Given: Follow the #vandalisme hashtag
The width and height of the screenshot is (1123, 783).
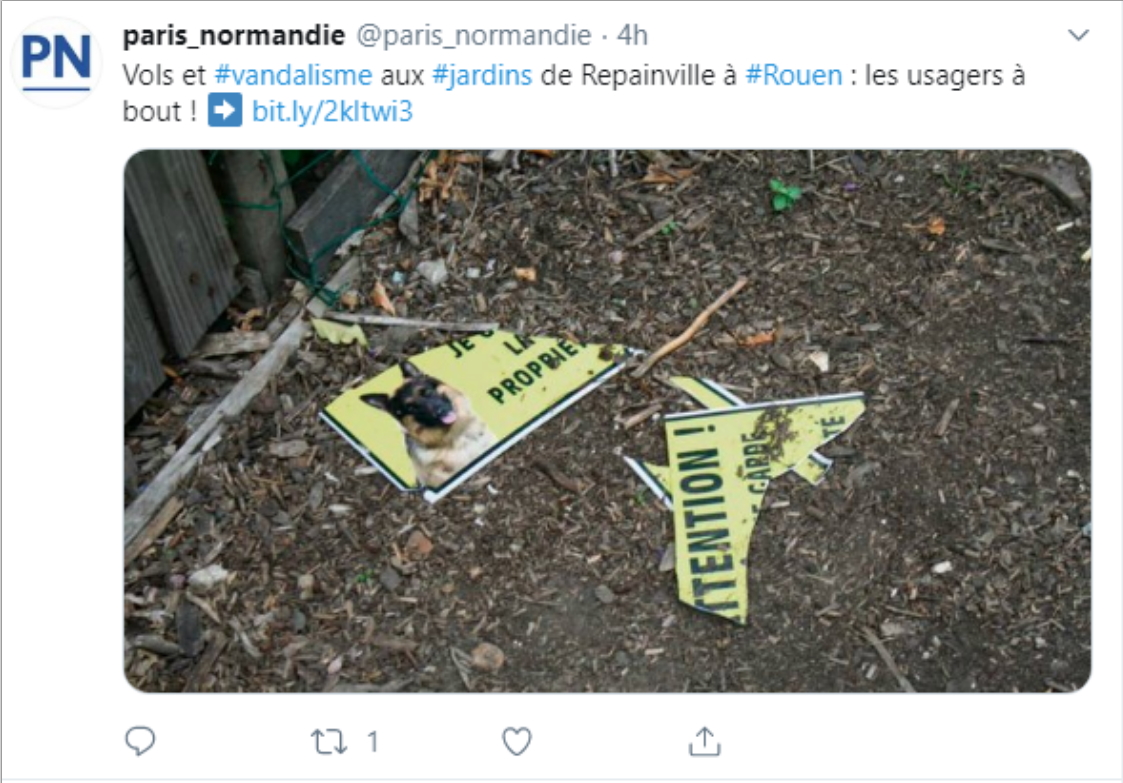Looking at the screenshot, I should coord(293,75).
